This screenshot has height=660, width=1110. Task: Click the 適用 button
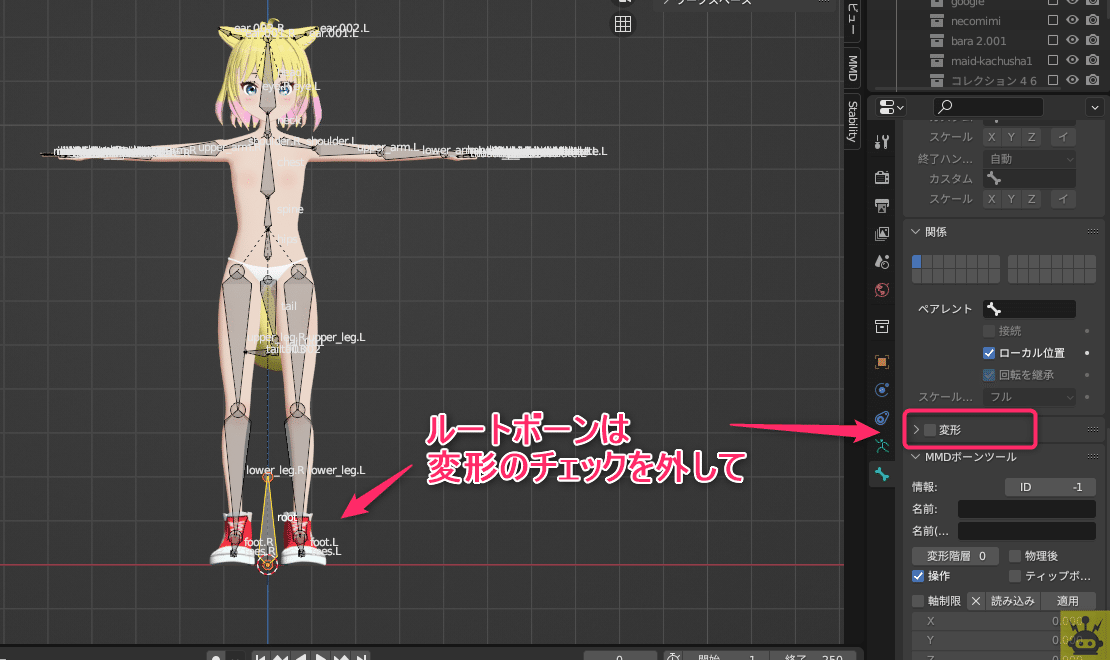1068,601
